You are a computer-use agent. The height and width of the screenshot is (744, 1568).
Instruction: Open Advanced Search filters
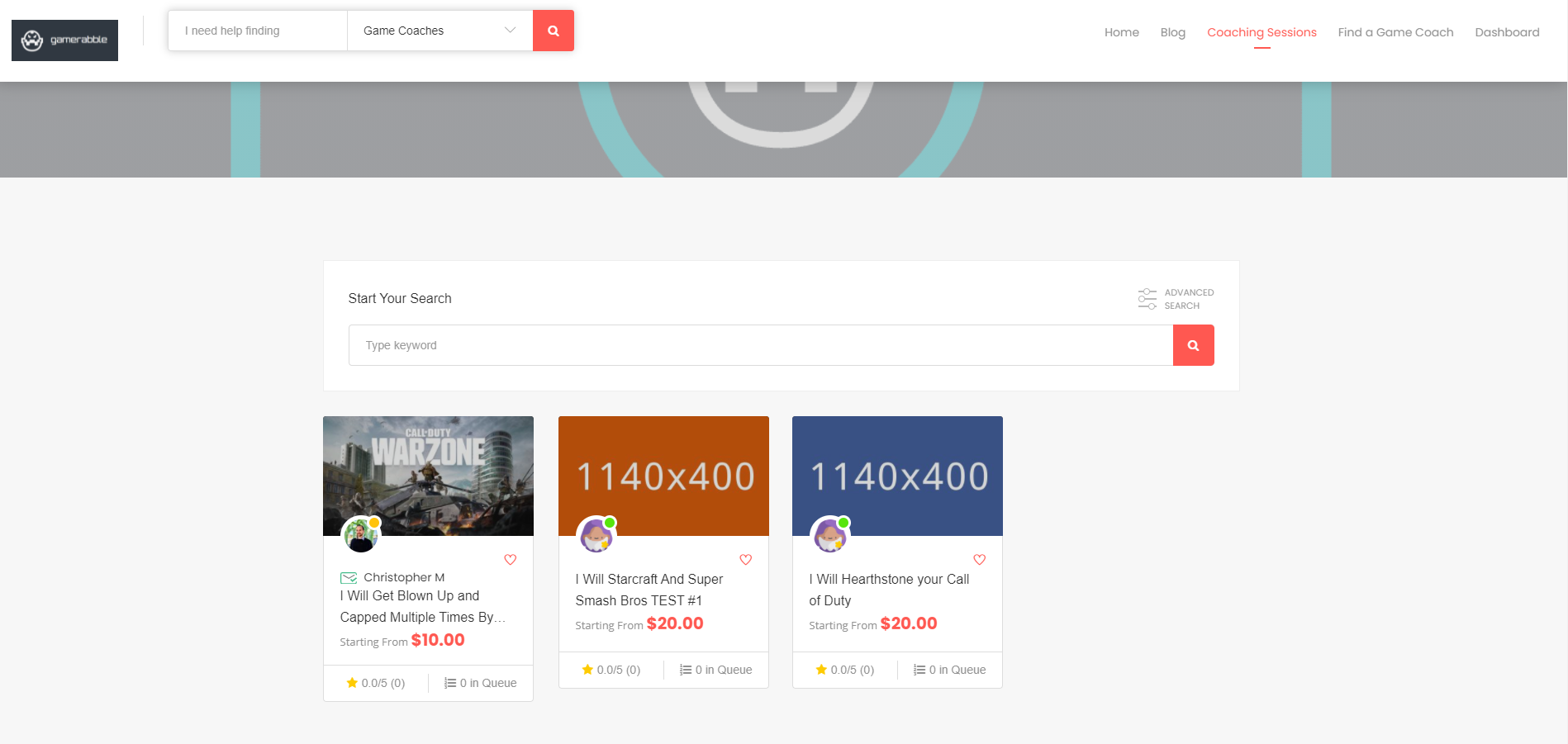tap(1176, 299)
